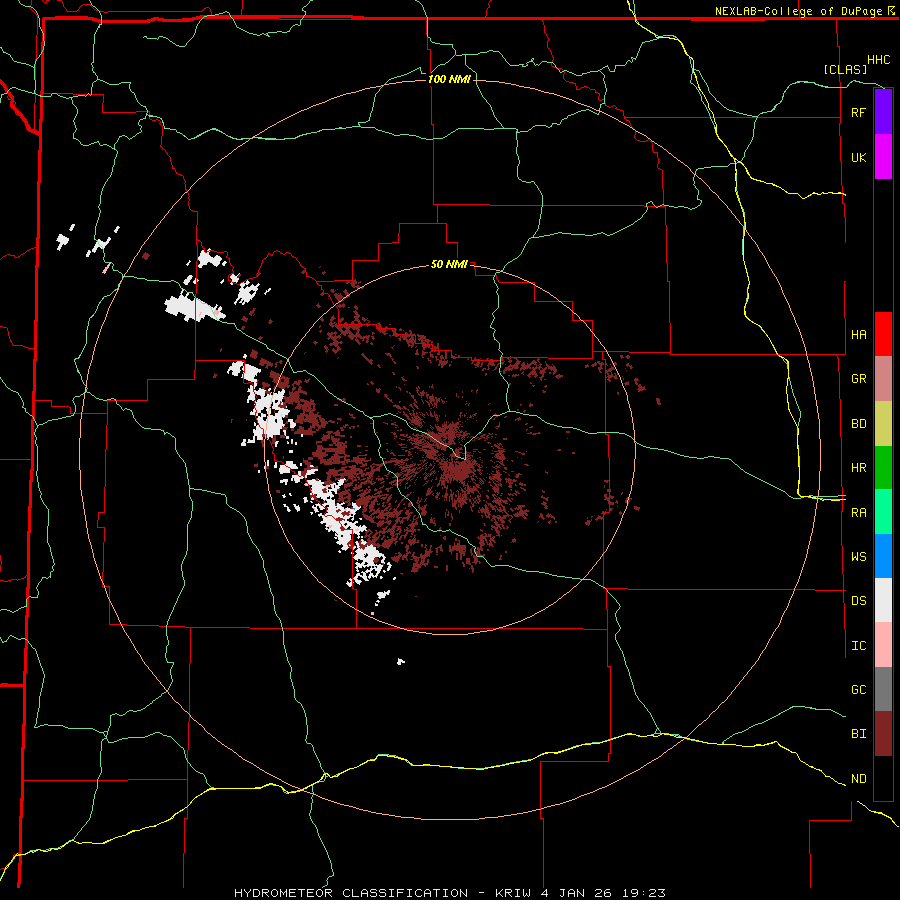Click the BI legend label
Image resolution: width=900 pixels, height=900 pixels.
pyautogui.click(x=858, y=734)
